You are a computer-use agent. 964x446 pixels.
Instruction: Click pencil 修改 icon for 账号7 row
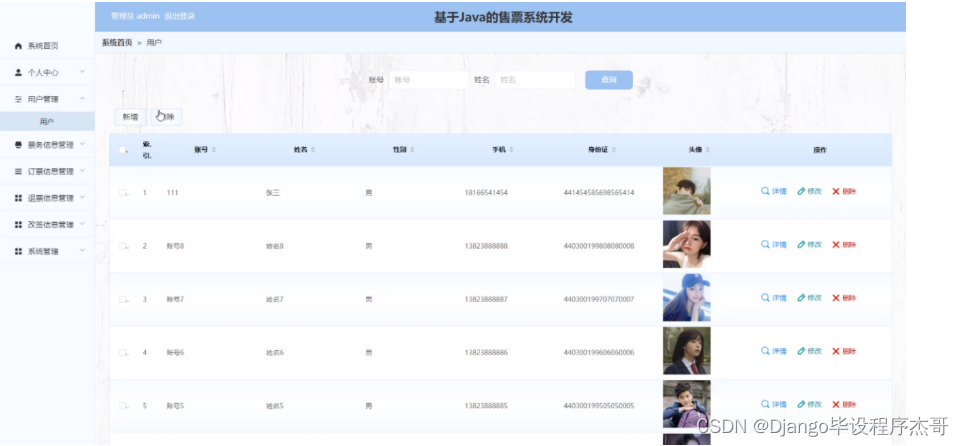coord(801,298)
